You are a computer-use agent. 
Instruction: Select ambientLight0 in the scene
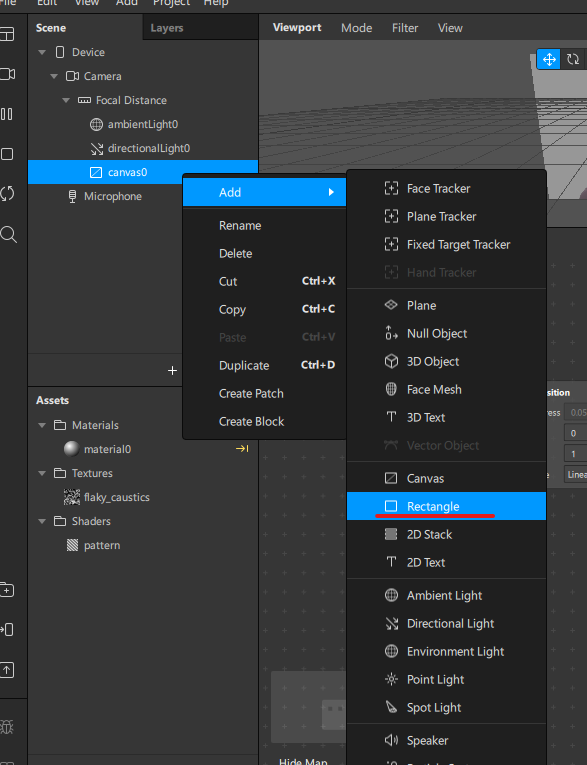(142, 124)
